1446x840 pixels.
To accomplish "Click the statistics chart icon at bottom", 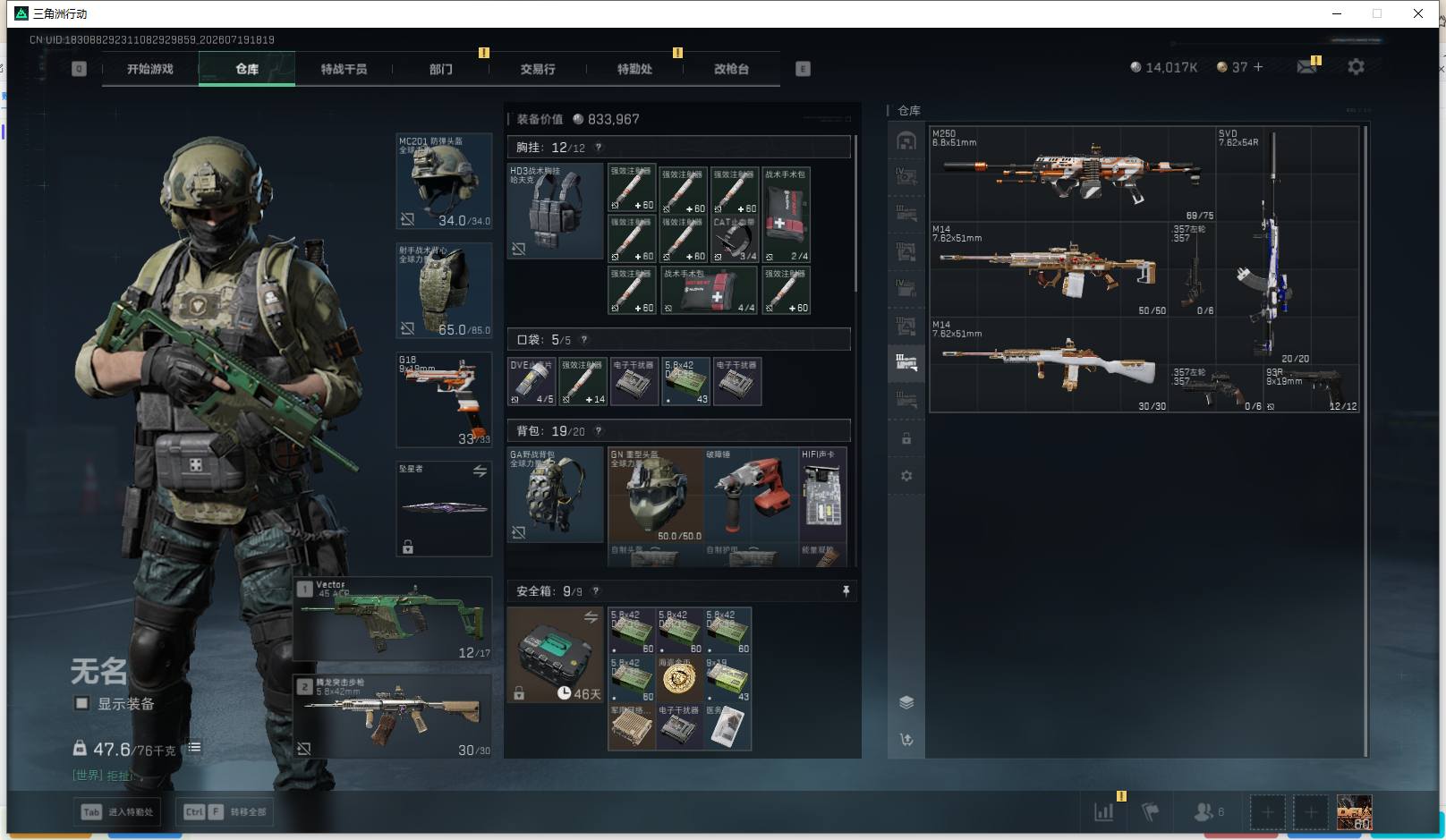I will [x=1104, y=812].
